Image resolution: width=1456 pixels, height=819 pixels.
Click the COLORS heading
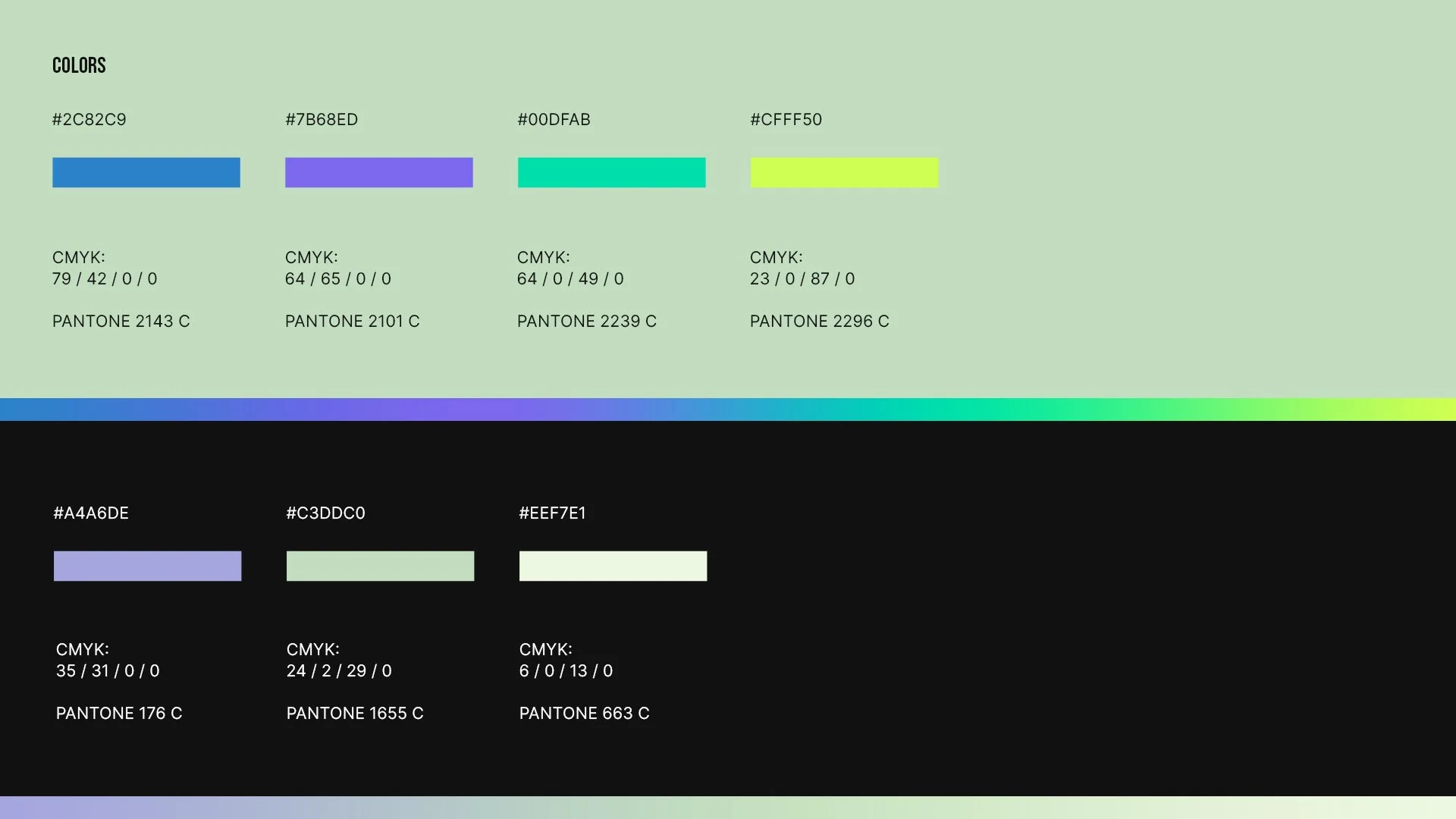79,65
